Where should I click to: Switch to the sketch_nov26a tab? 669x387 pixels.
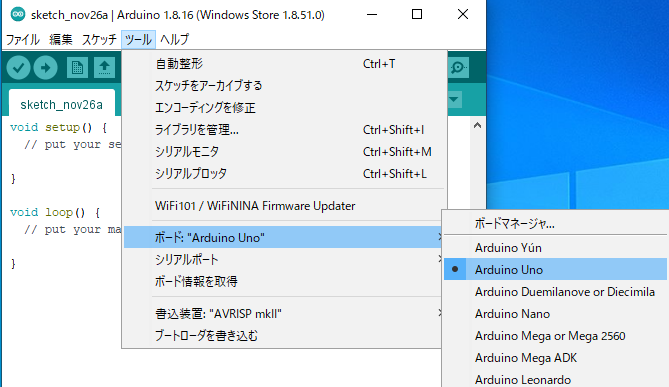click(x=61, y=104)
